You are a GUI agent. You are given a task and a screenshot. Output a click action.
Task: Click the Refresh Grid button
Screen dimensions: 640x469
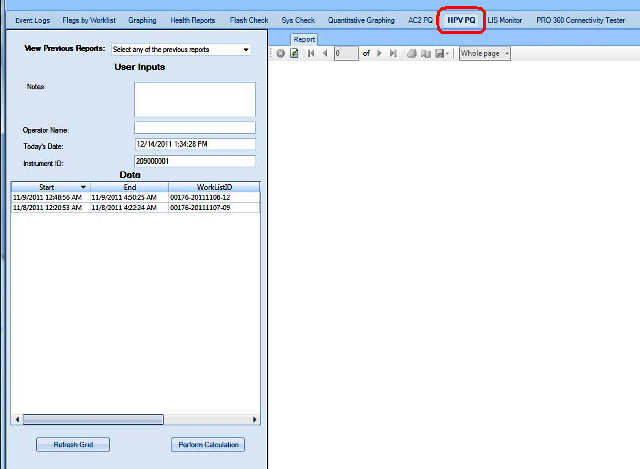(x=73, y=444)
